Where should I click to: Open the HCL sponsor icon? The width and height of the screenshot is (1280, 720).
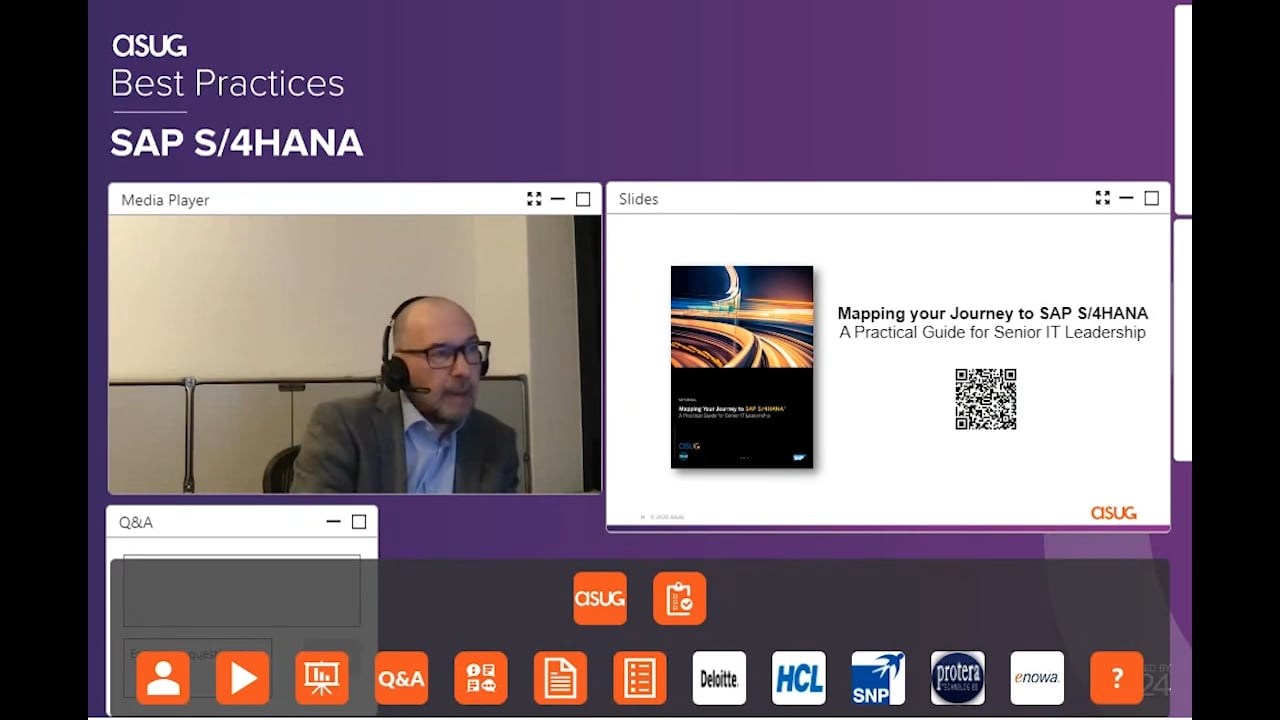pos(799,678)
